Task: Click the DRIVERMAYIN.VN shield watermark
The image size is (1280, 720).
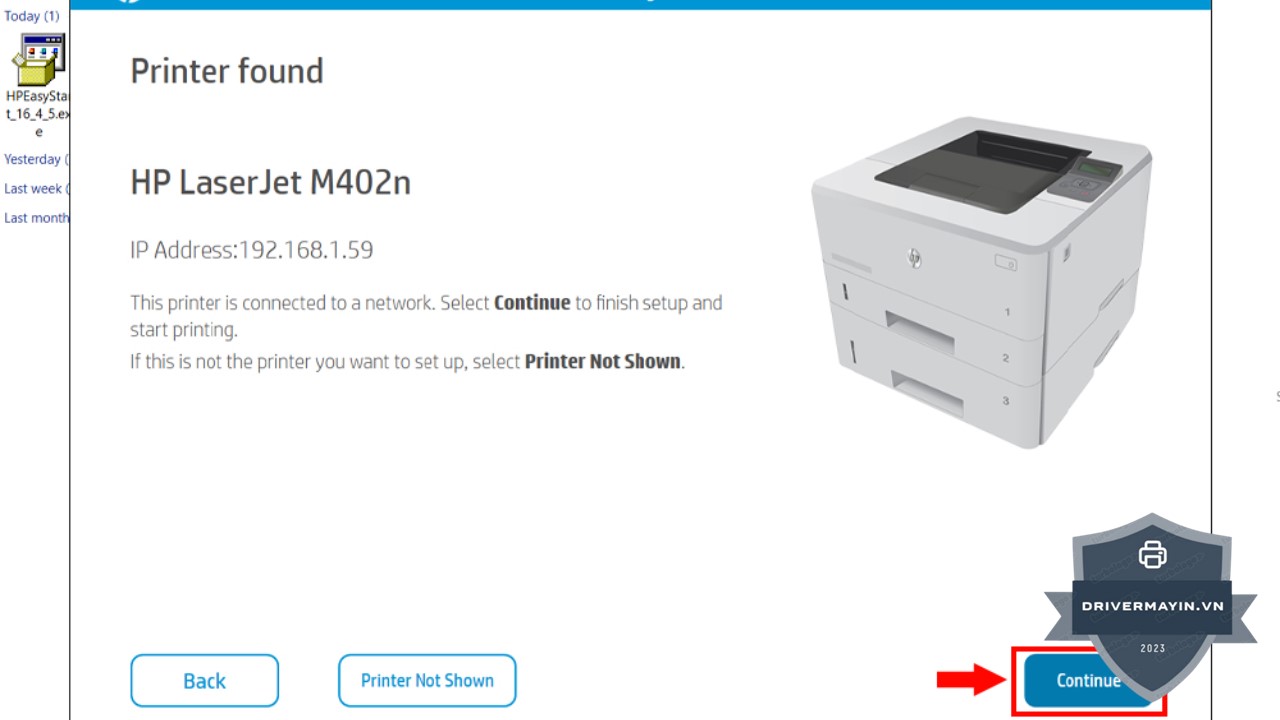Action: [1152, 606]
